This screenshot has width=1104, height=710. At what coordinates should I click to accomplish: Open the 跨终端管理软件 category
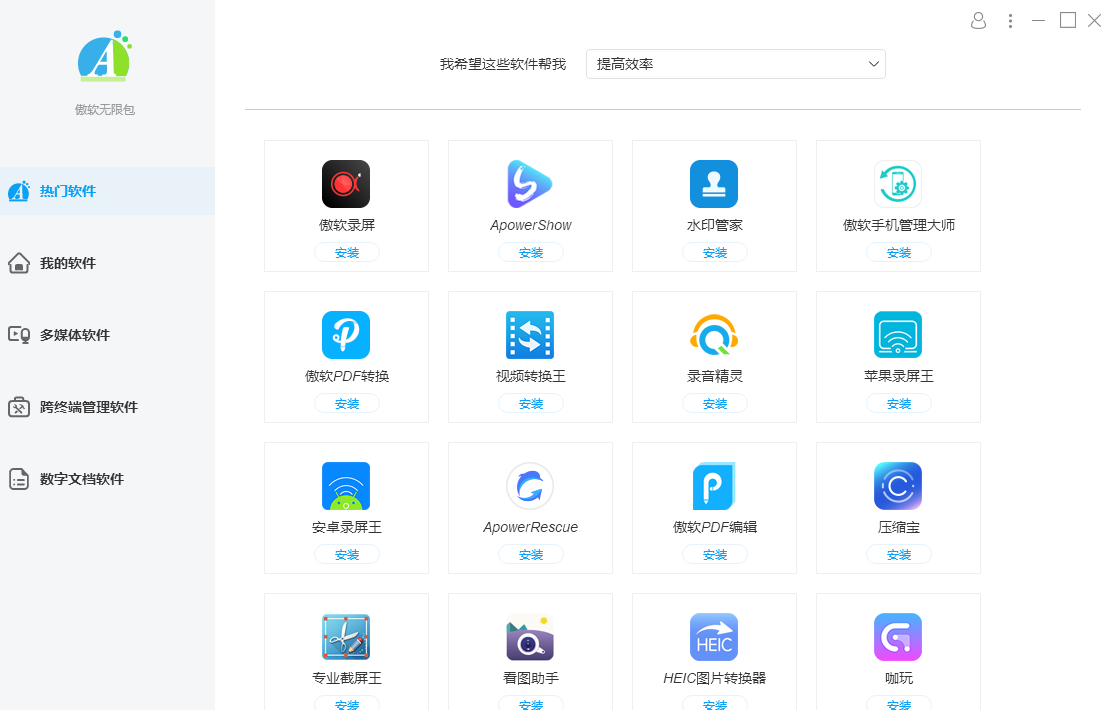(x=107, y=406)
